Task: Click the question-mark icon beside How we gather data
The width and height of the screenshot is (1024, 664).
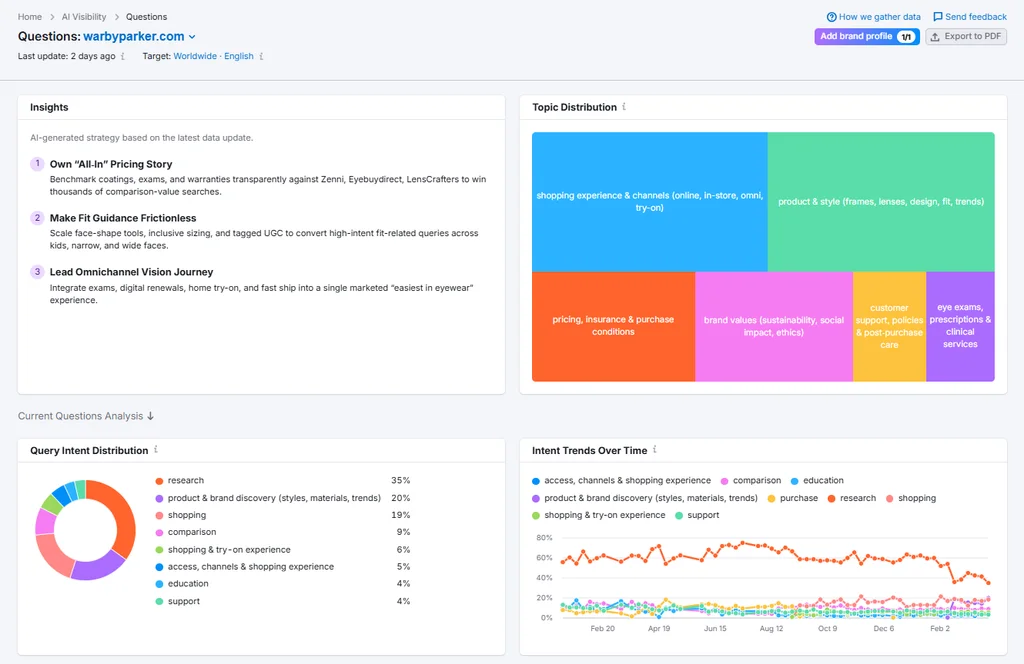Action: [831, 17]
